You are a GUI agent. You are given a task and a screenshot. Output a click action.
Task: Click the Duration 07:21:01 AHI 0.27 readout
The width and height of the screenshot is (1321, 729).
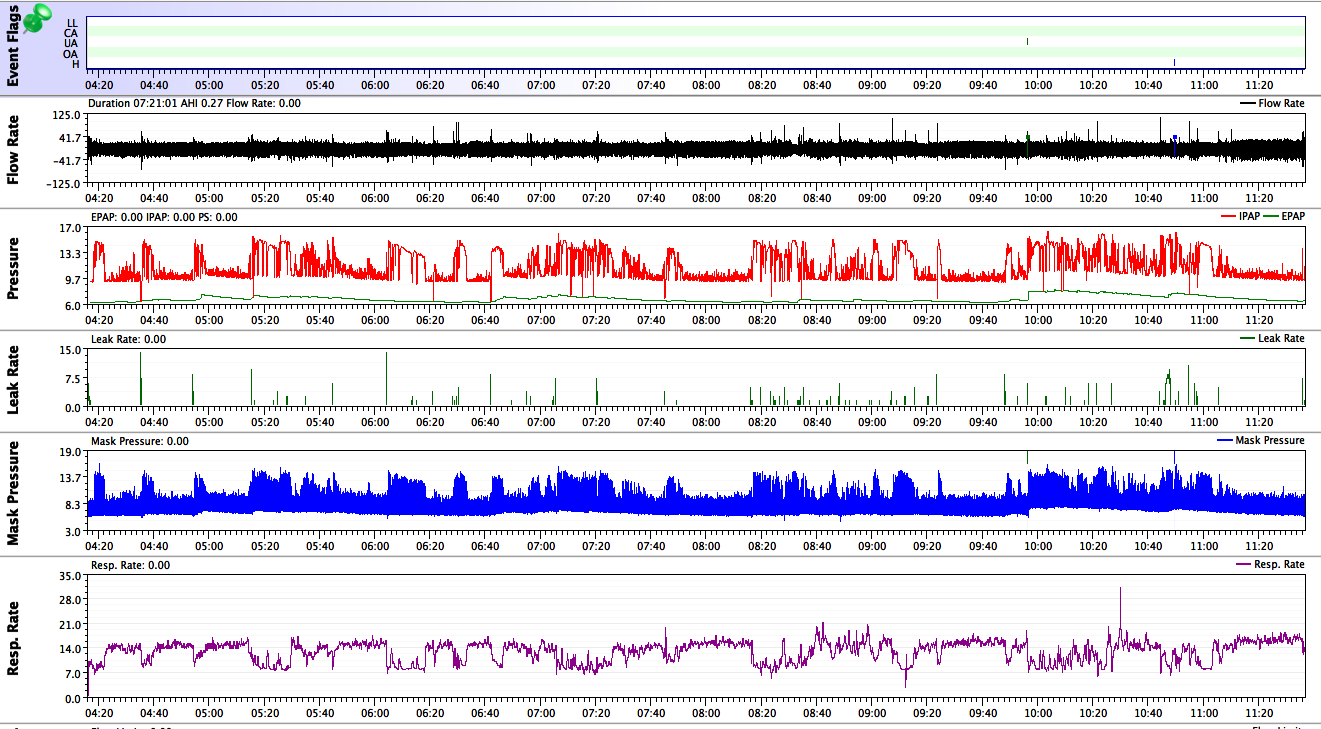coord(194,103)
